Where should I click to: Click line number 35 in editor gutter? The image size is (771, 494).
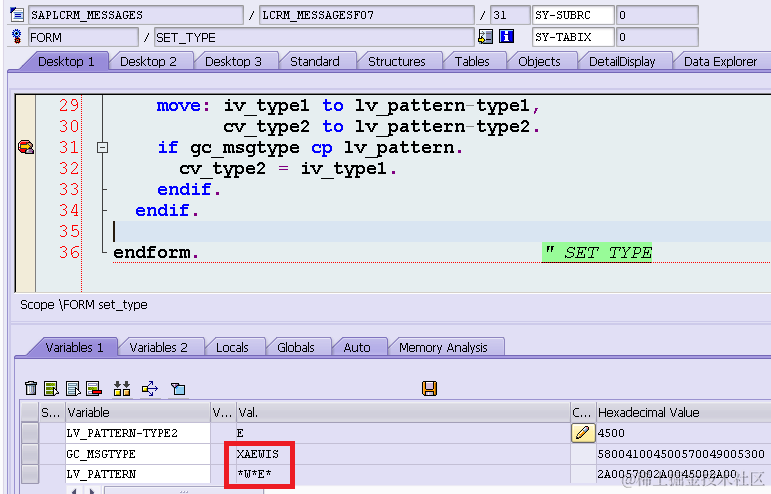coord(69,231)
